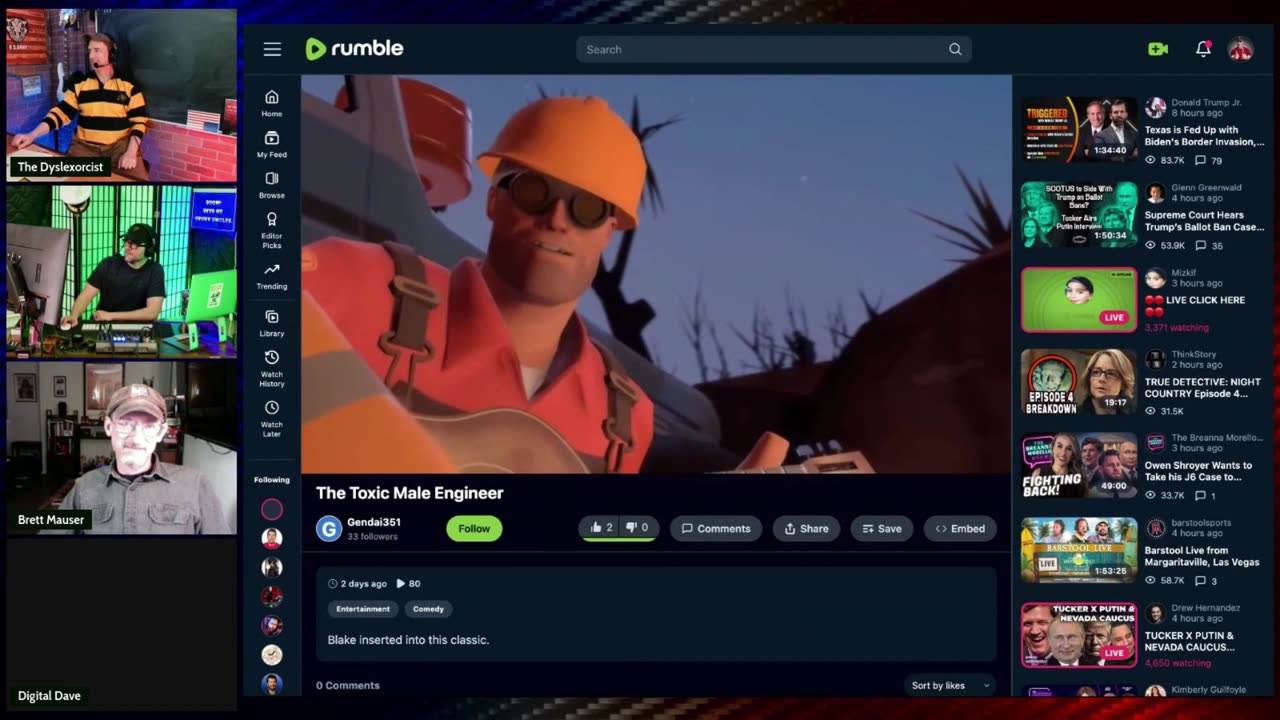This screenshot has height=720, width=1280.
Task: Select the Comedy tag
Action: pyautogui.click(x=428, y=609)
